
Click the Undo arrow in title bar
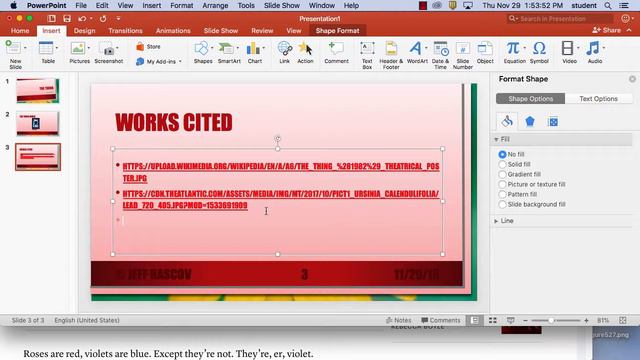[82, 18]
